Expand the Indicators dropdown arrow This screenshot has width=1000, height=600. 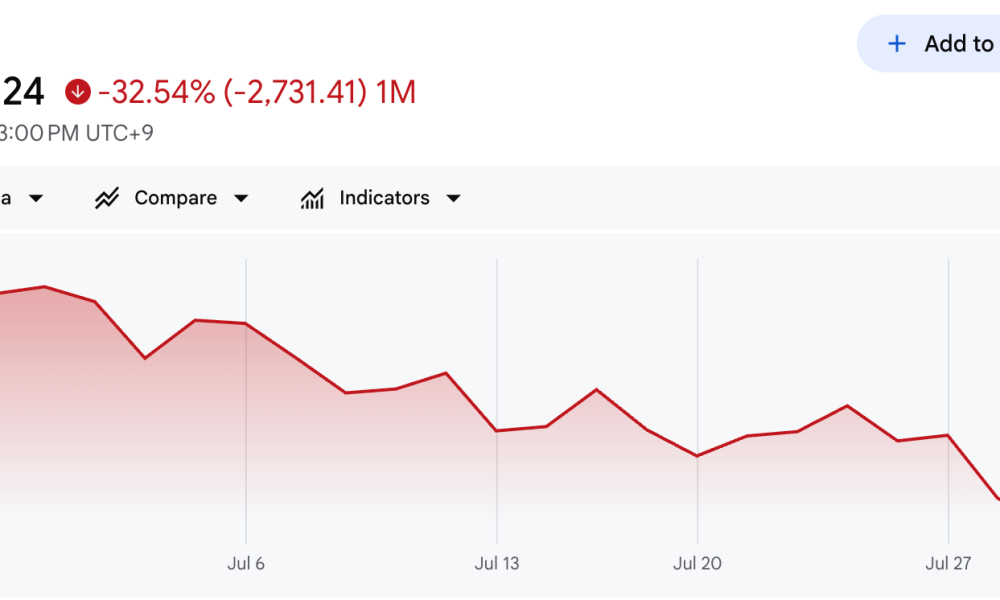[x=453, y=198]
